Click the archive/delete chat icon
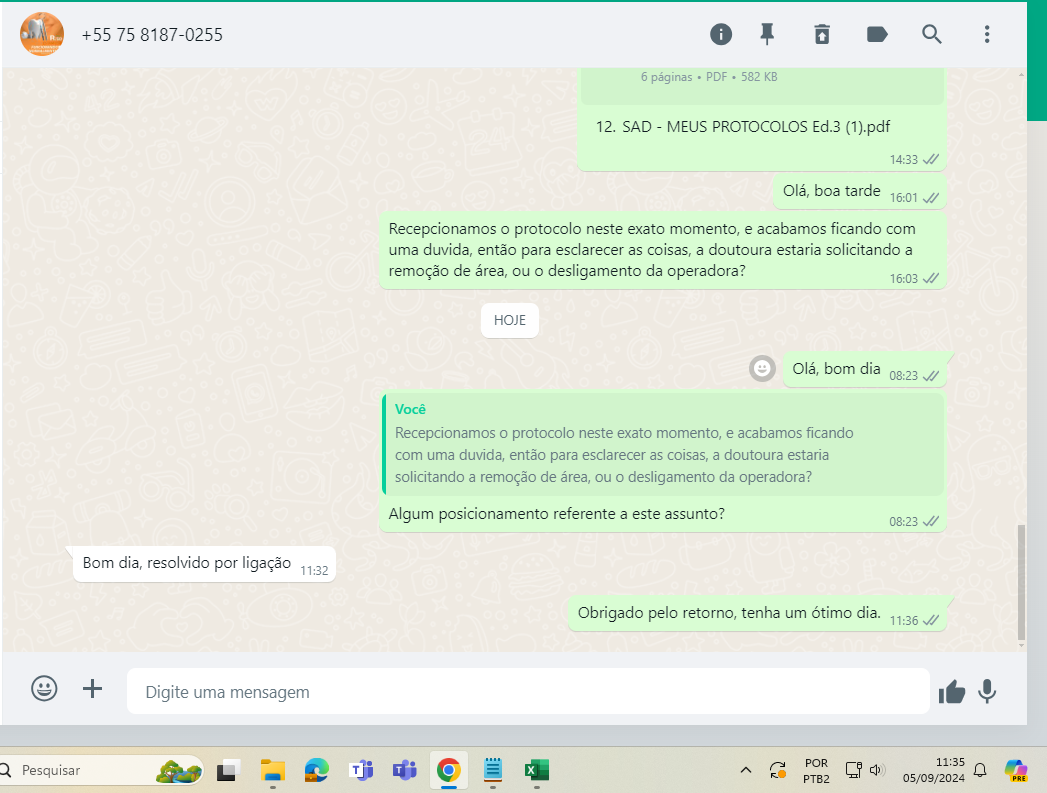The height and width of the screenshot is (793, 1047). click(x=822, y=34)
